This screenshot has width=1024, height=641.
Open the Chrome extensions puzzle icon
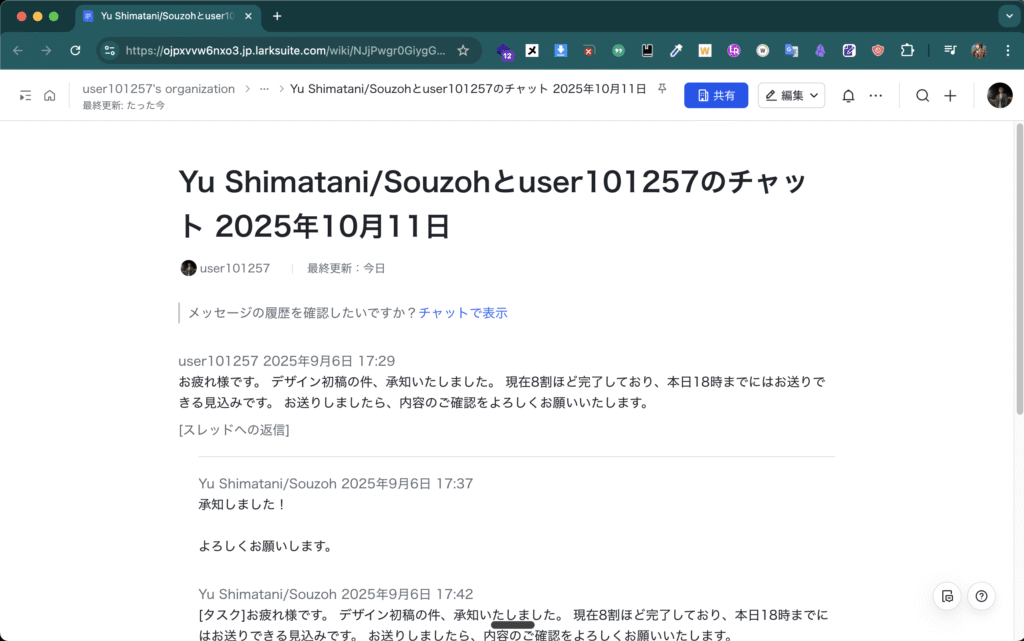(x=907, y=50)
